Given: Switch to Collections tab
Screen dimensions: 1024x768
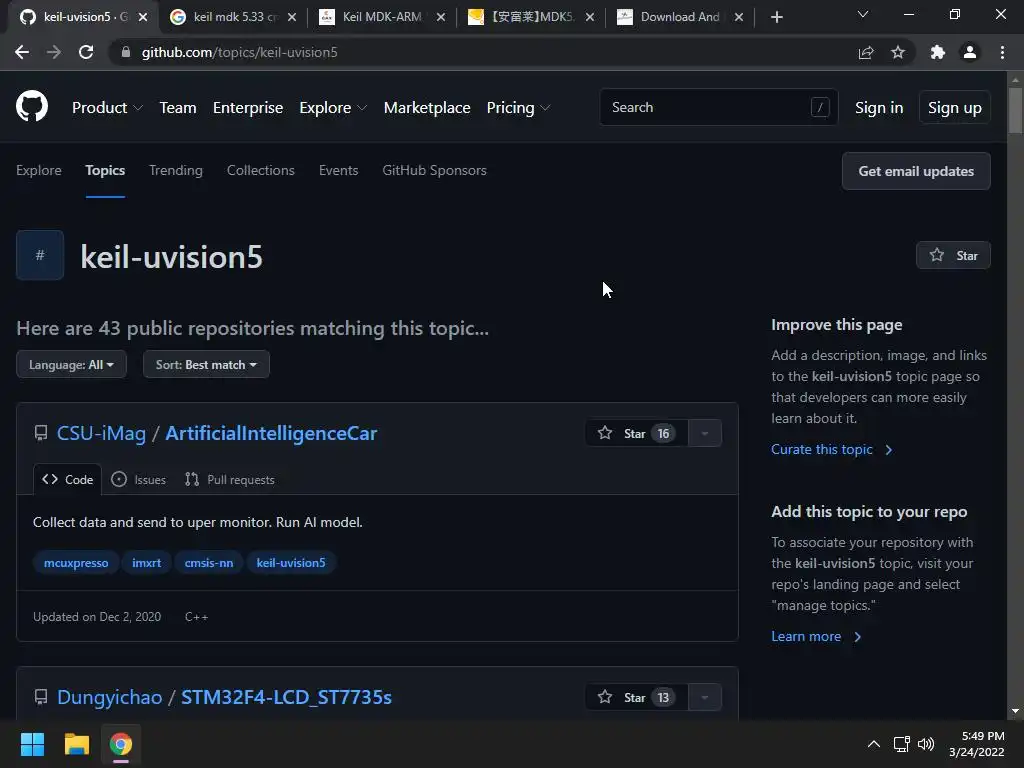Looking at the screenshot, I should (x=261, y=170).
